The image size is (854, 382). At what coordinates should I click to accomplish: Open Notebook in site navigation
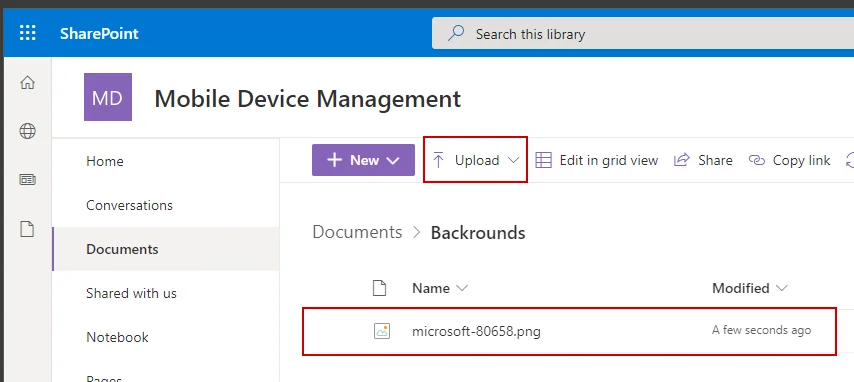117,337
